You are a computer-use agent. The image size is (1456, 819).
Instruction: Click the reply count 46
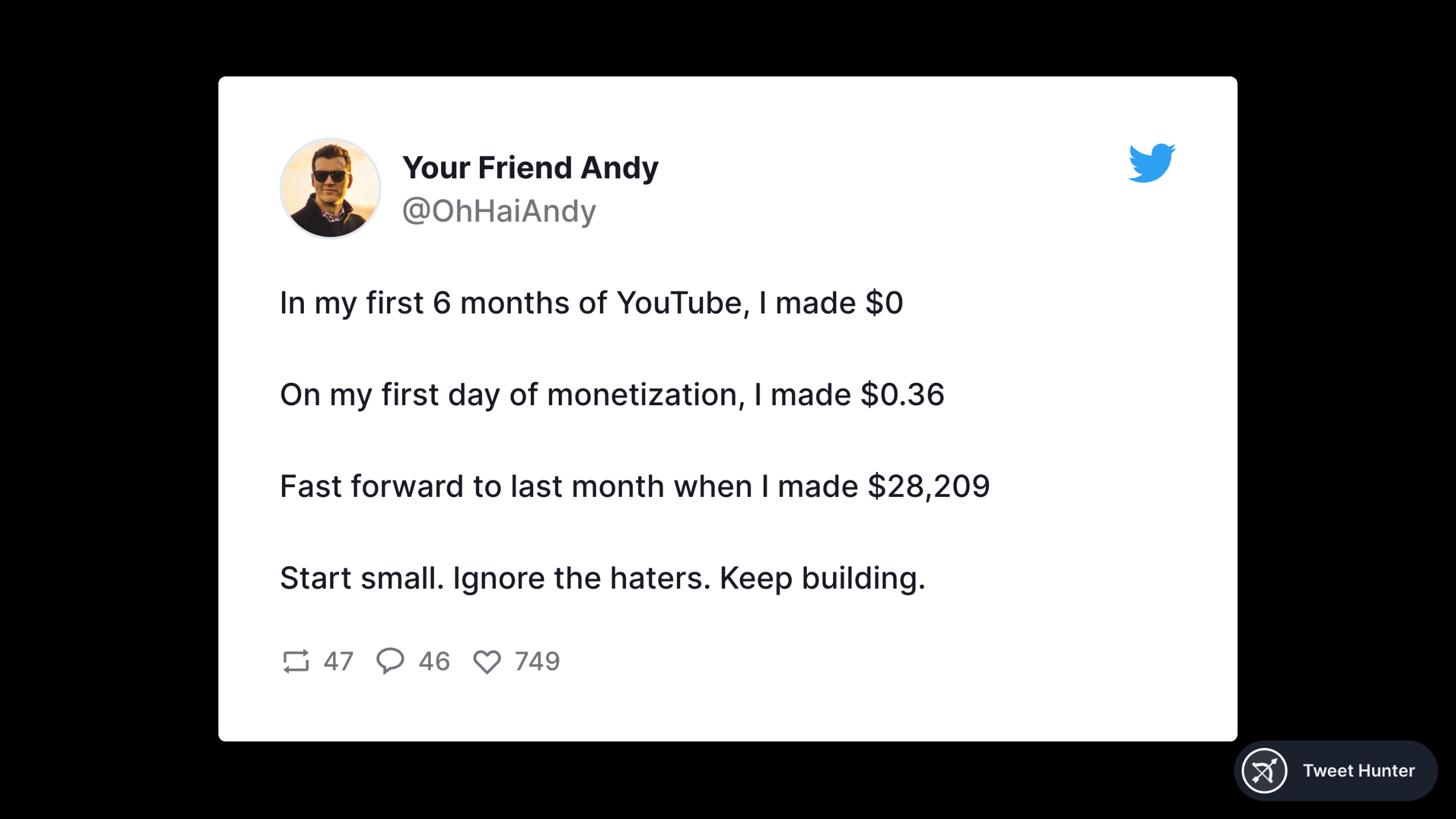434,661
